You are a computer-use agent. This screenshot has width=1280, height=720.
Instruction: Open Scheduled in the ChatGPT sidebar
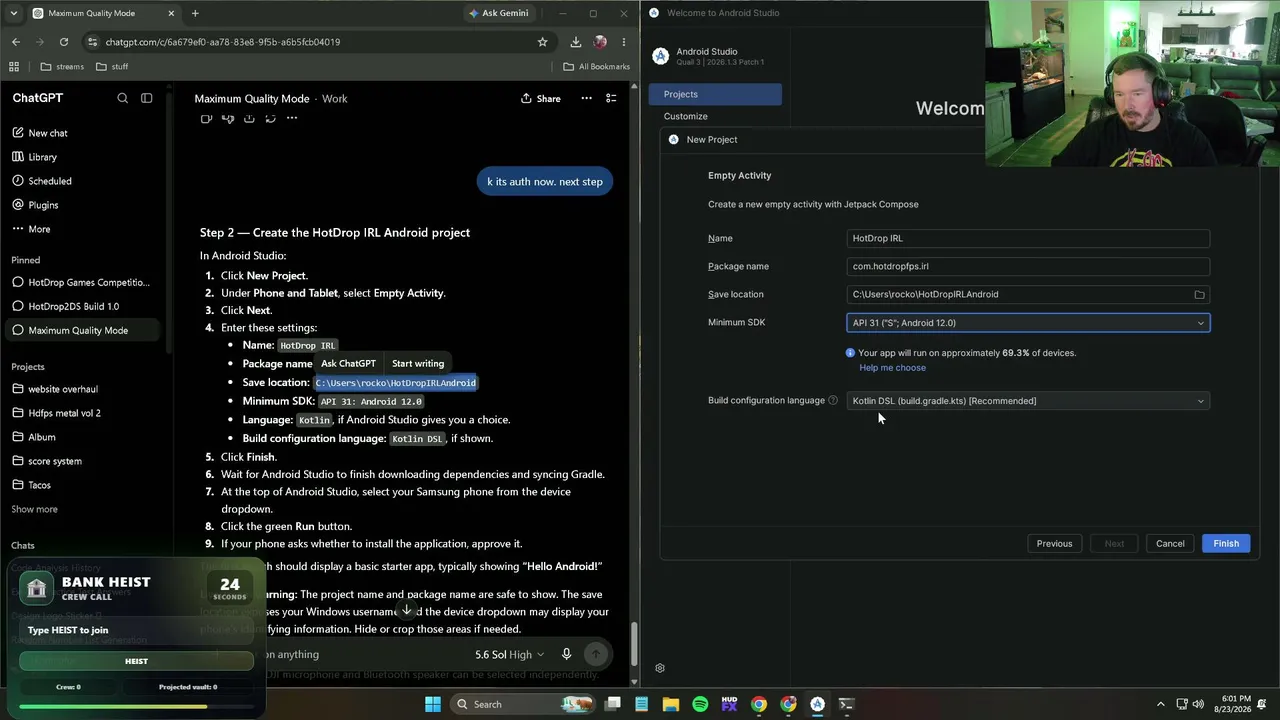pos(50,181)
